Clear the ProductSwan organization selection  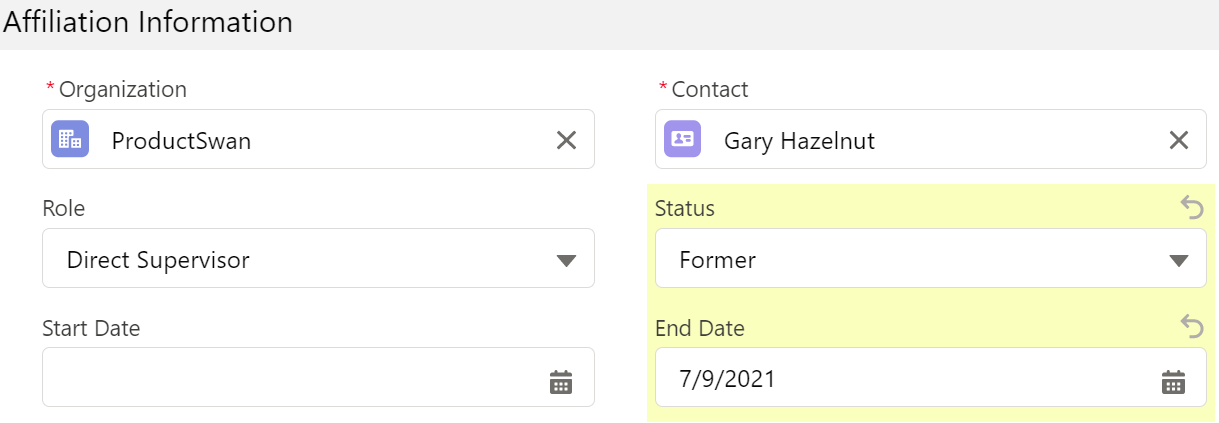point(566,140)
